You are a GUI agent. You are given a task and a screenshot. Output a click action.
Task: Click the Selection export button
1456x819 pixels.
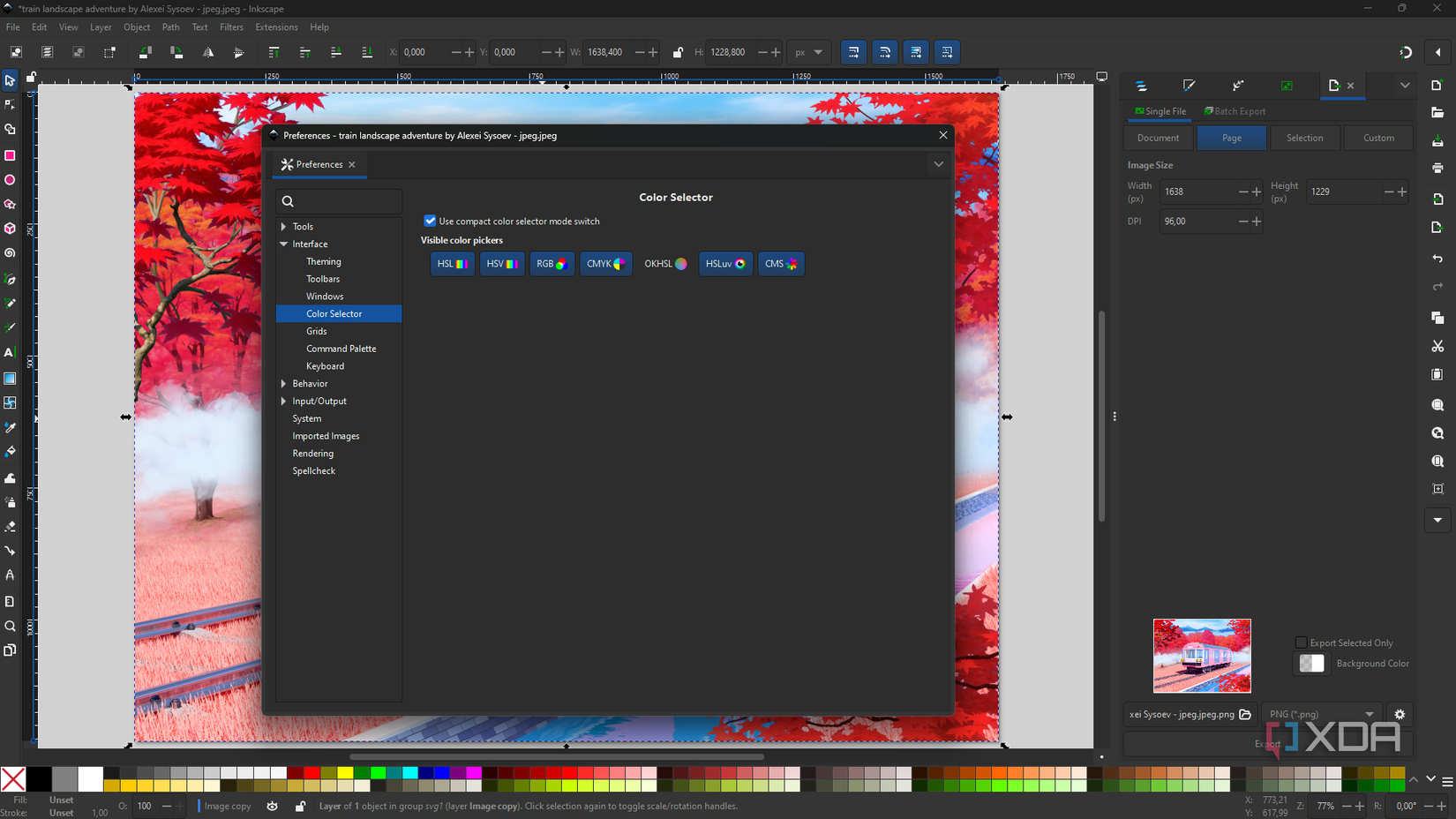pos(1304,138)
